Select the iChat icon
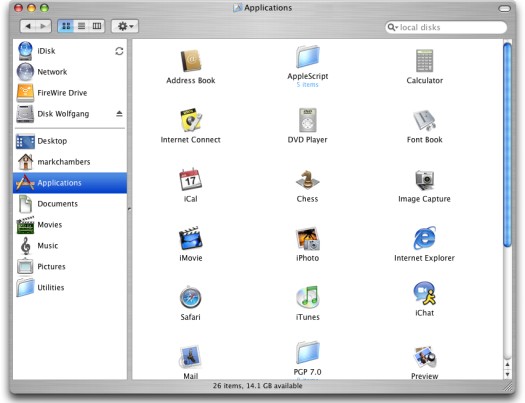The image size is (525, 403). 425,293
